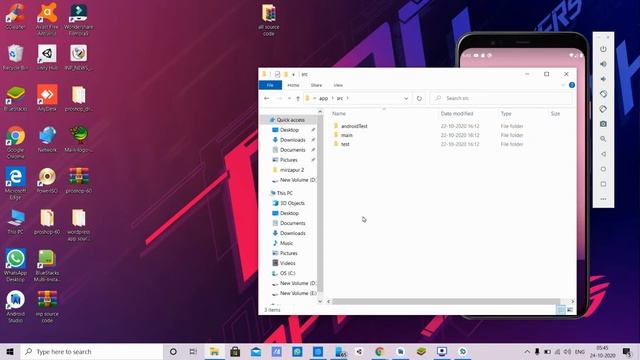Rotate emulator left icon
Image resolution: width=640 pixels, height=360 pixels.
pyautogui.click(x=603, y=94)
